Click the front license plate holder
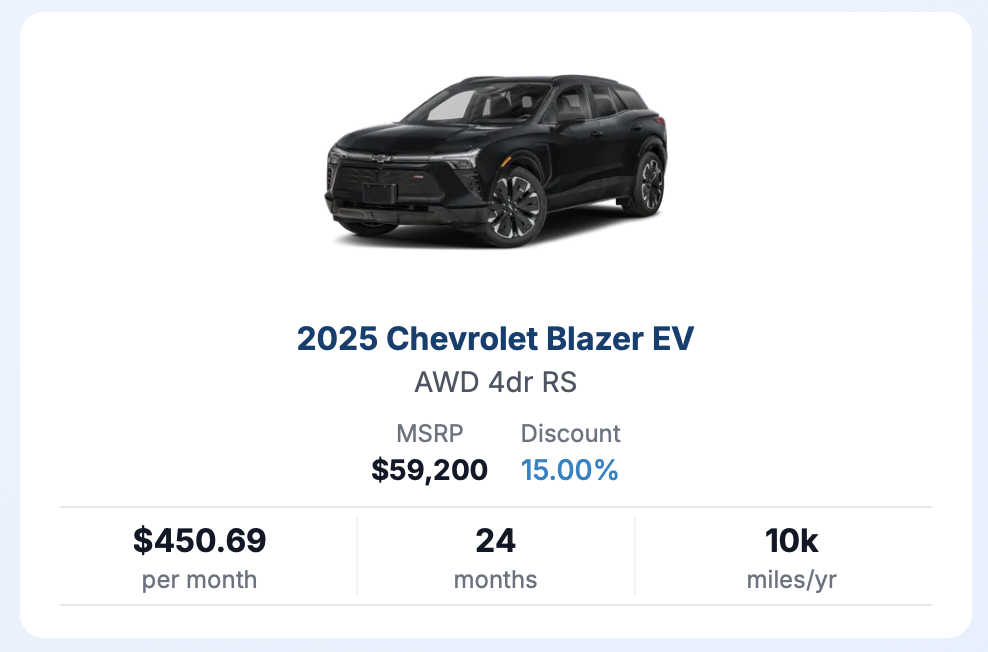 (380, 193)
